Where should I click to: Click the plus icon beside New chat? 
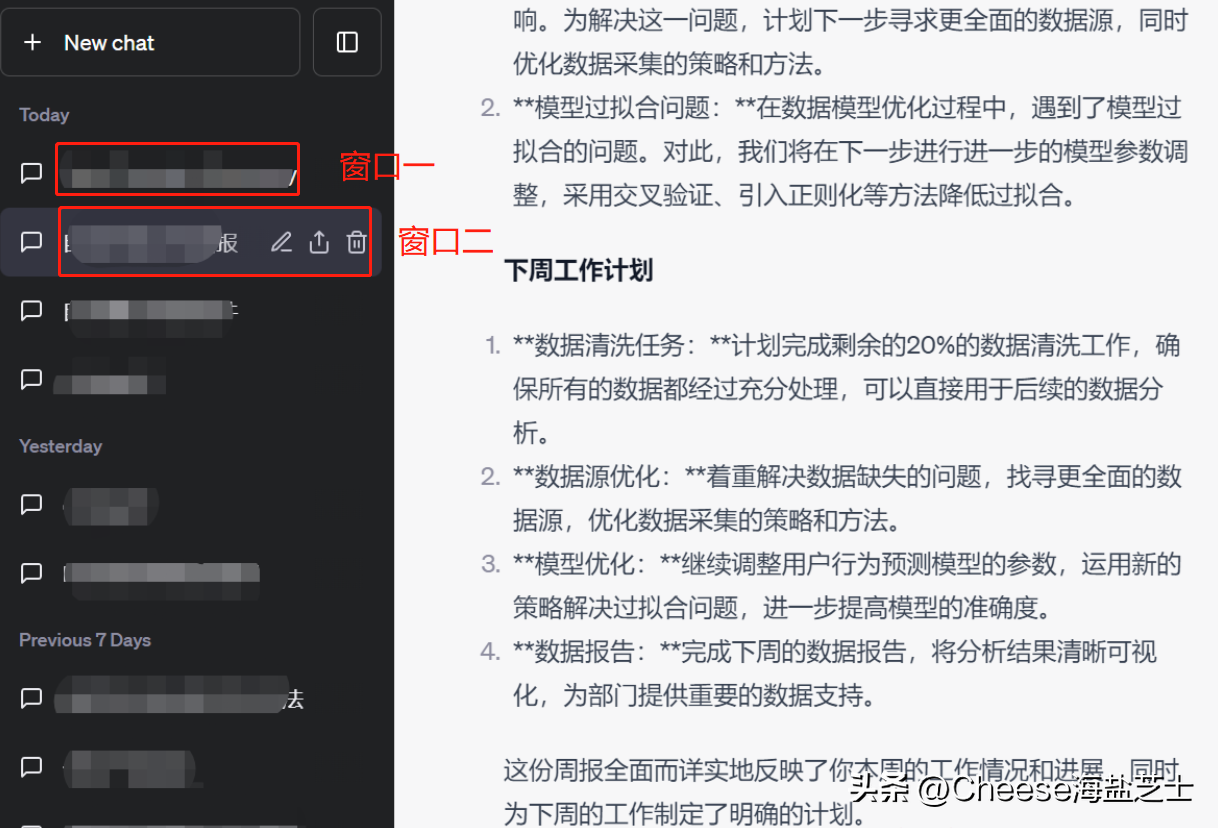[x=32, y=43]
